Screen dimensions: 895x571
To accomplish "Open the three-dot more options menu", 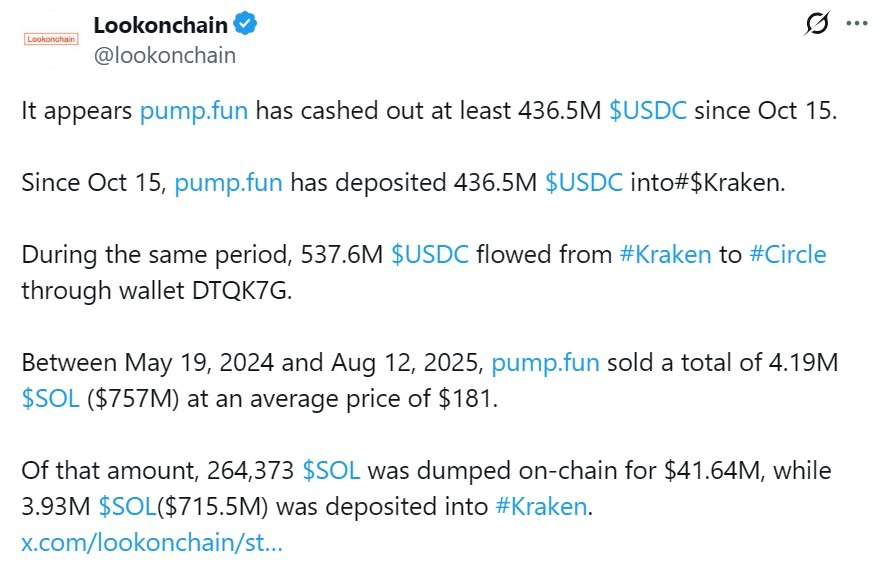I will tap(857, 25).
